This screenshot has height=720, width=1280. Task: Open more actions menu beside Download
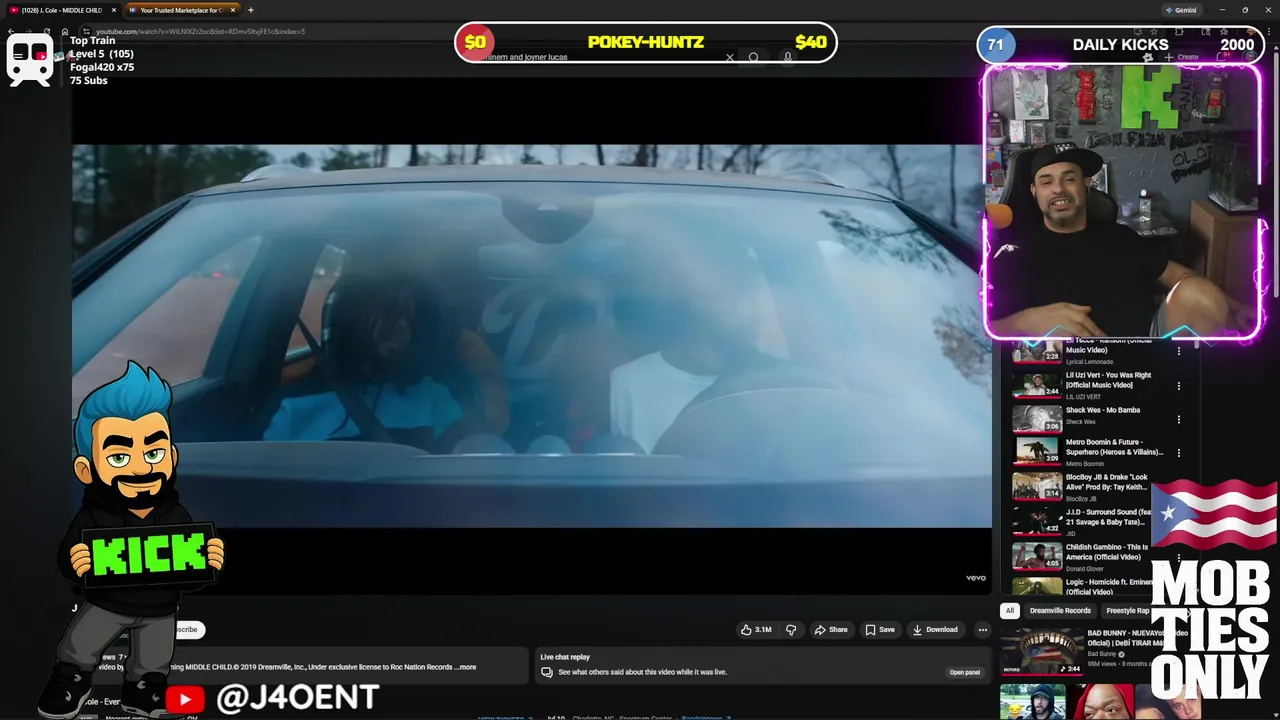(x=983, y=630)
